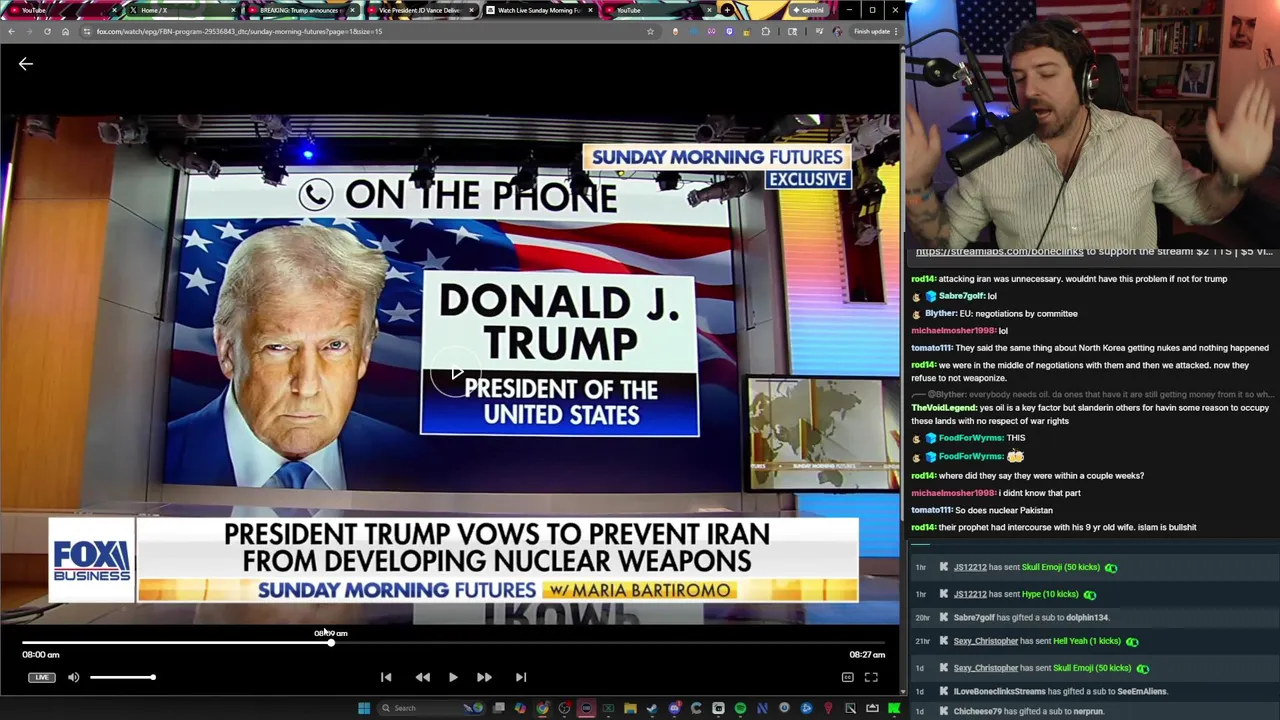This screenshot has height=720, width=1280.
Task: Click the green kicks icon on Hell Yeah row
Action: coord(1132,641)
